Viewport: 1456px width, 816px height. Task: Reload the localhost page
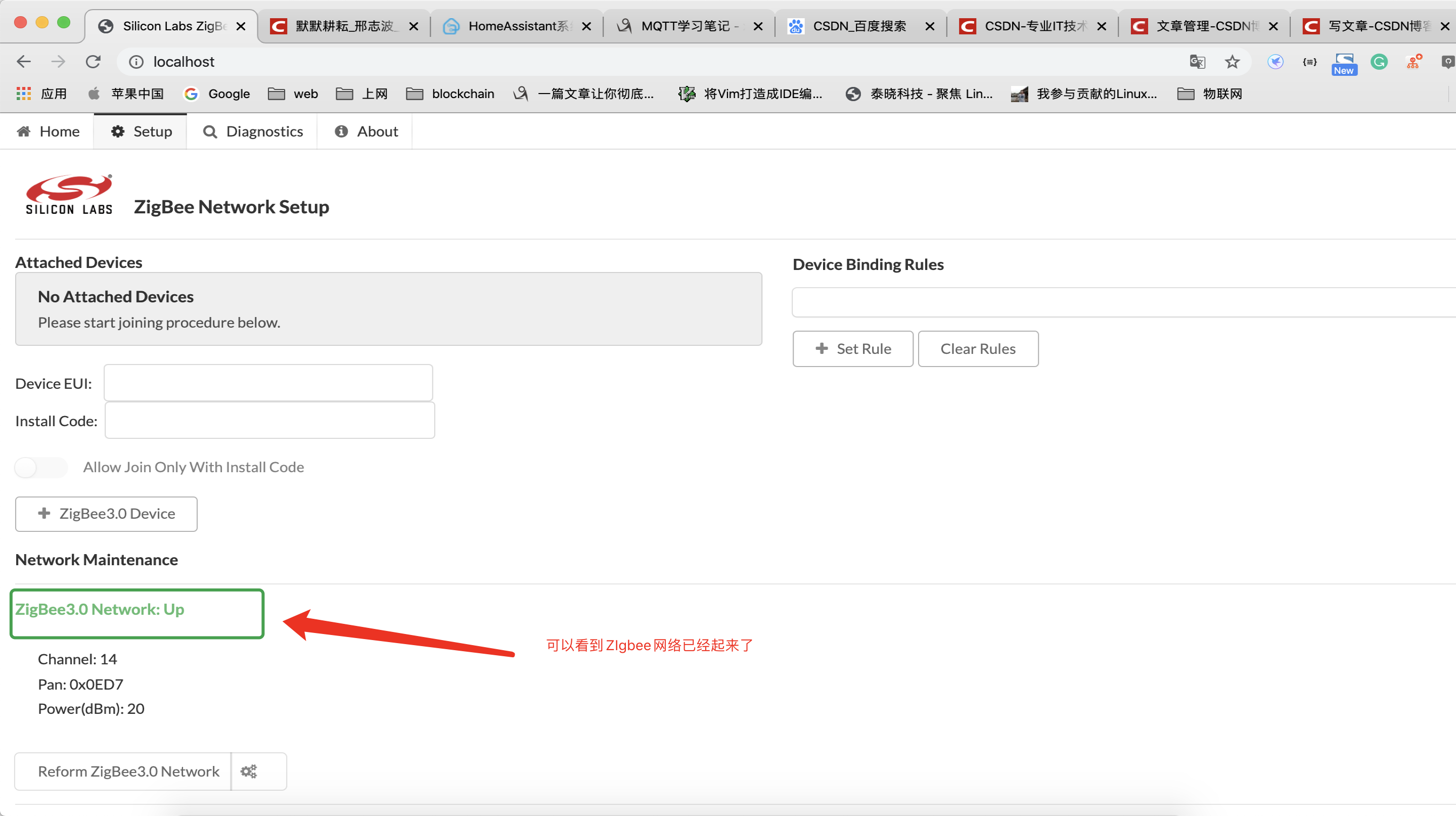coord(93,61)
